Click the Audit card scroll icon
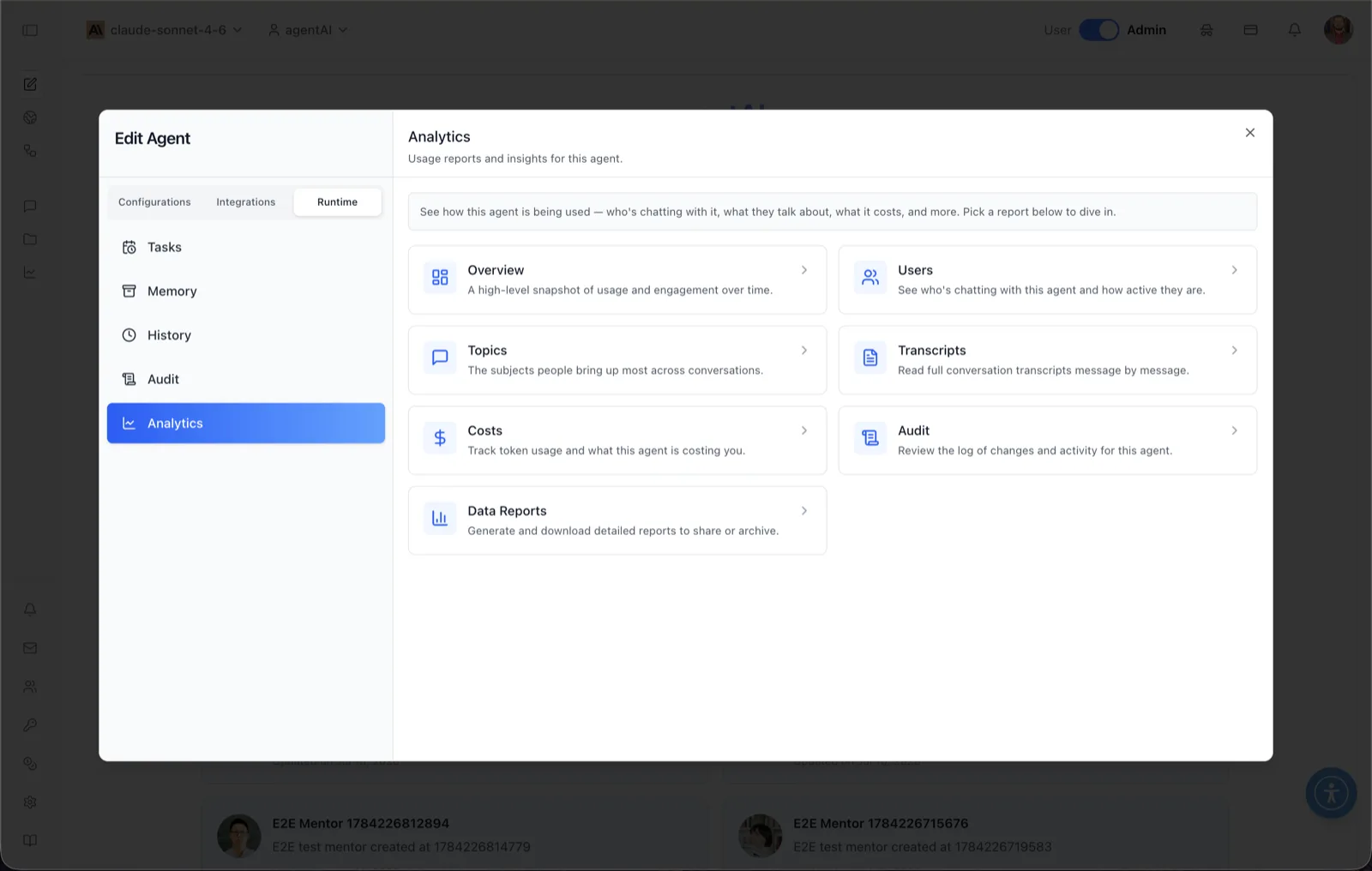 pyautogui.click(x=870, y=438)
